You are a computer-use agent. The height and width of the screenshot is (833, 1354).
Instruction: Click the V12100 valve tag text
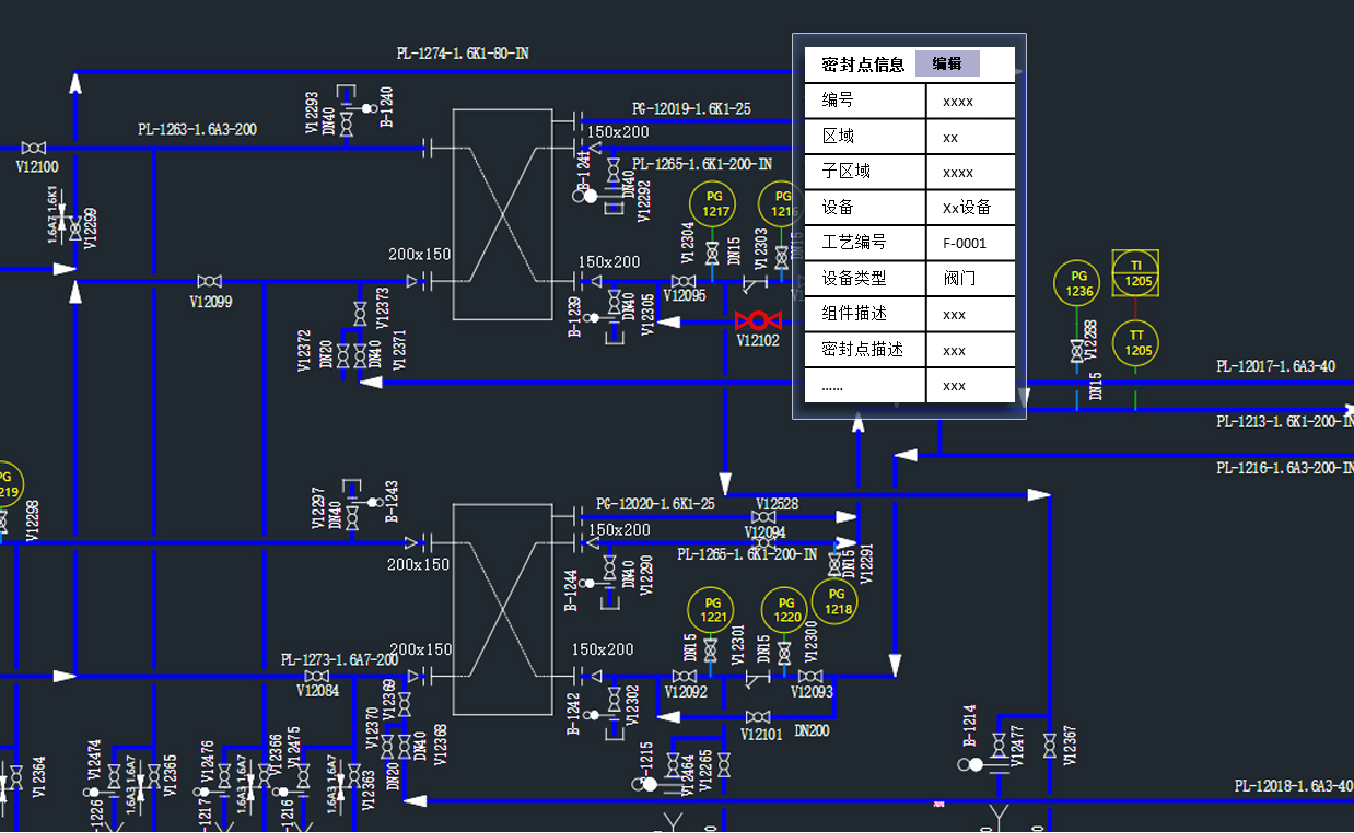(36, 167)
